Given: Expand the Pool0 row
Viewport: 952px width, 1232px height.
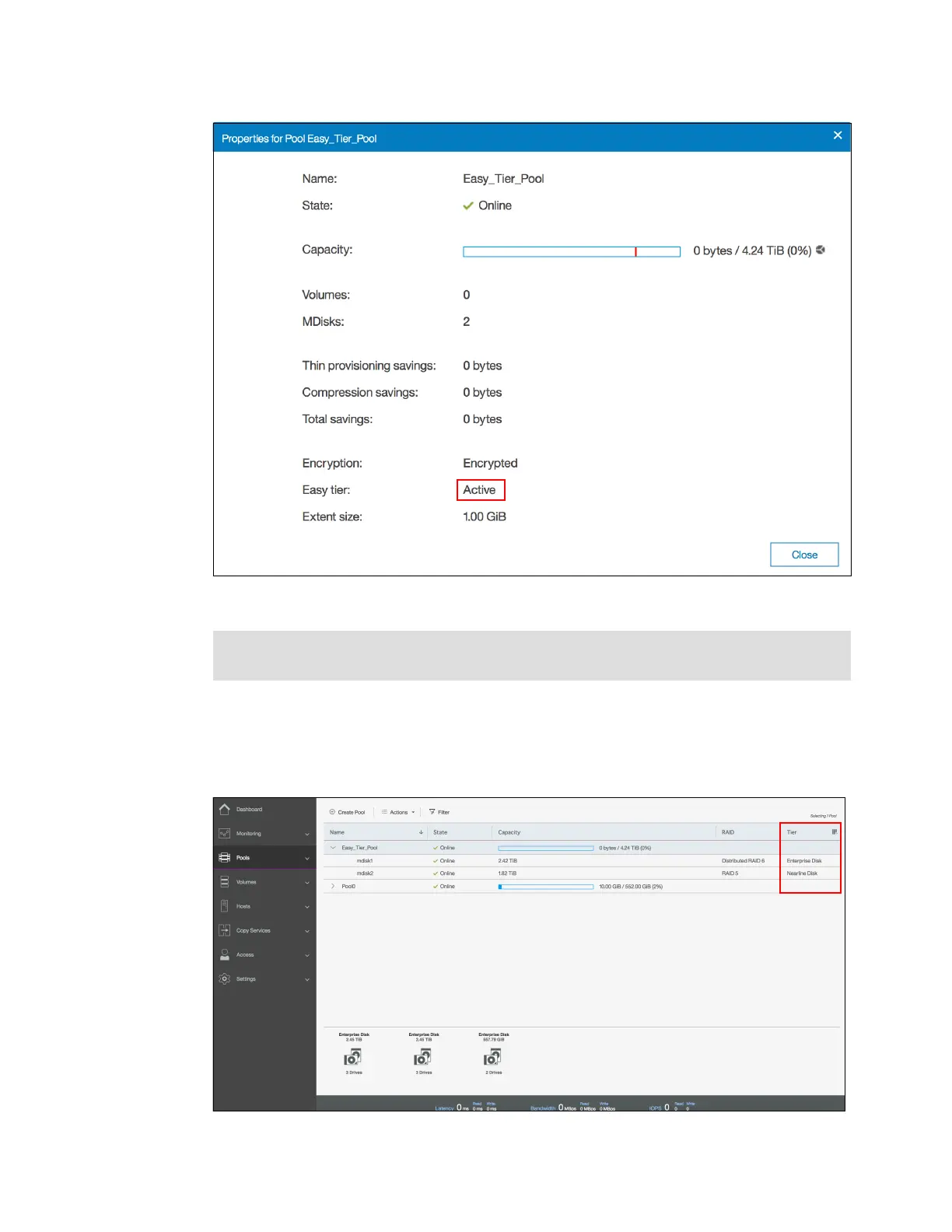Looking at the screenshot, I should click(x=333, y=886).
